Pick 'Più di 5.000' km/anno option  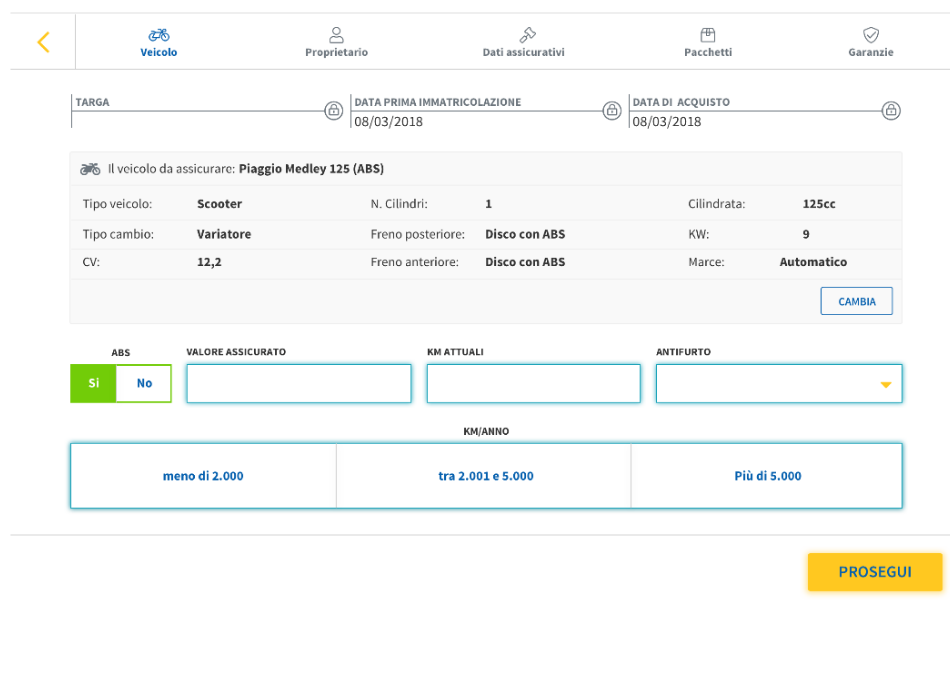pyautogui.click(x=767, y=476)
